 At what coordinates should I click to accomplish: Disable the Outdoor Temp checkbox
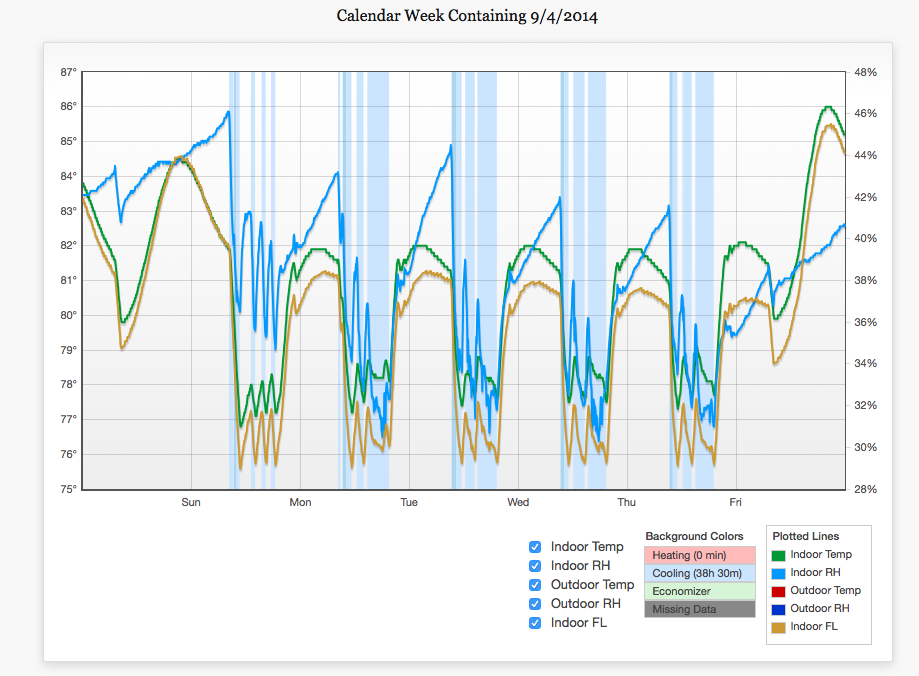click(534, 585)
